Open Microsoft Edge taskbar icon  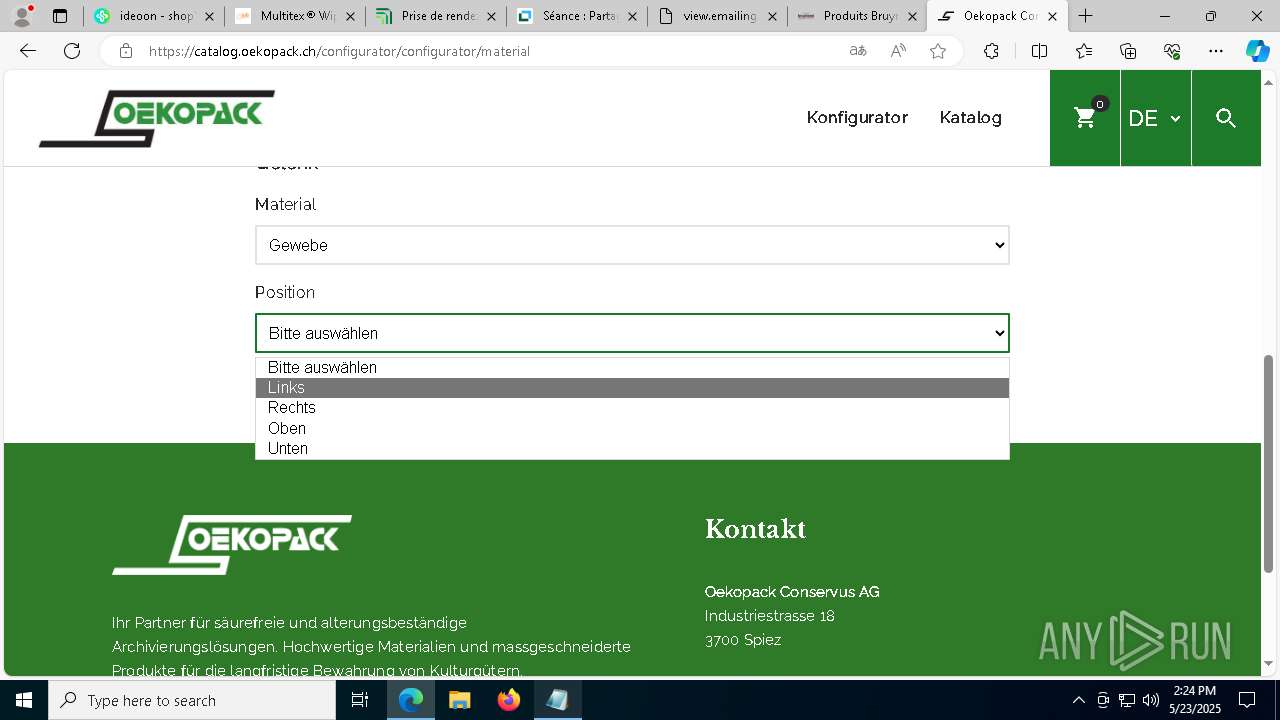click(411, 700)
